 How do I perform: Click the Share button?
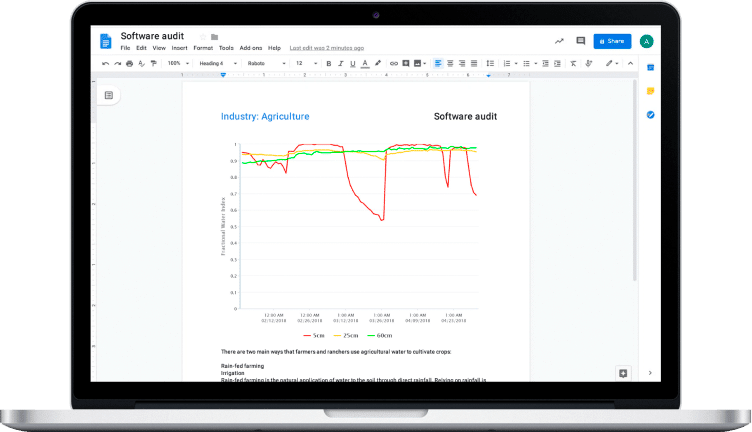[x=612, y=41]
